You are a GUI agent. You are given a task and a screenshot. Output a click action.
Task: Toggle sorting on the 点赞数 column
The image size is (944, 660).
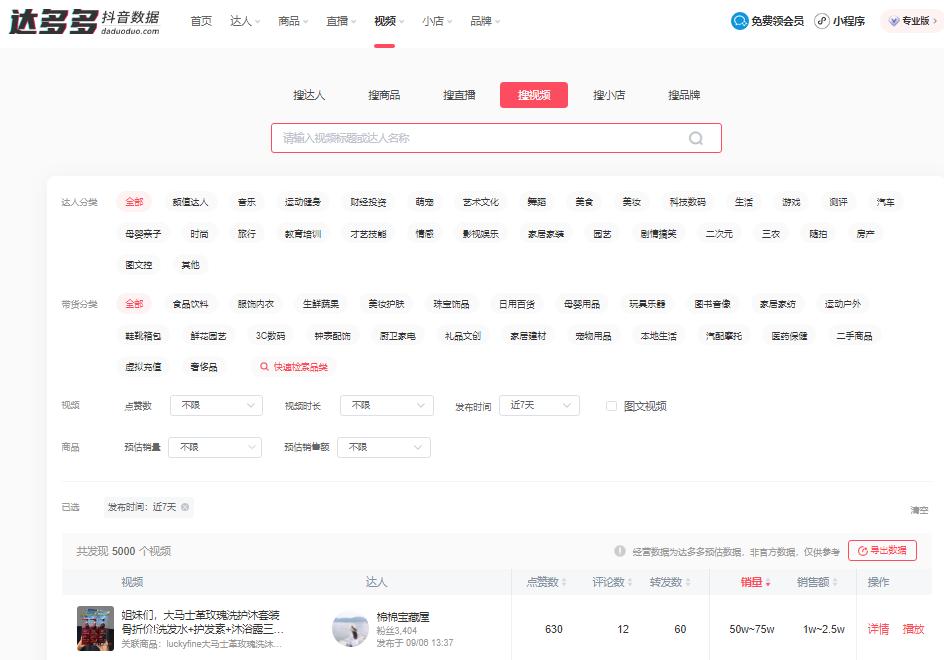[x=545, y=582]
